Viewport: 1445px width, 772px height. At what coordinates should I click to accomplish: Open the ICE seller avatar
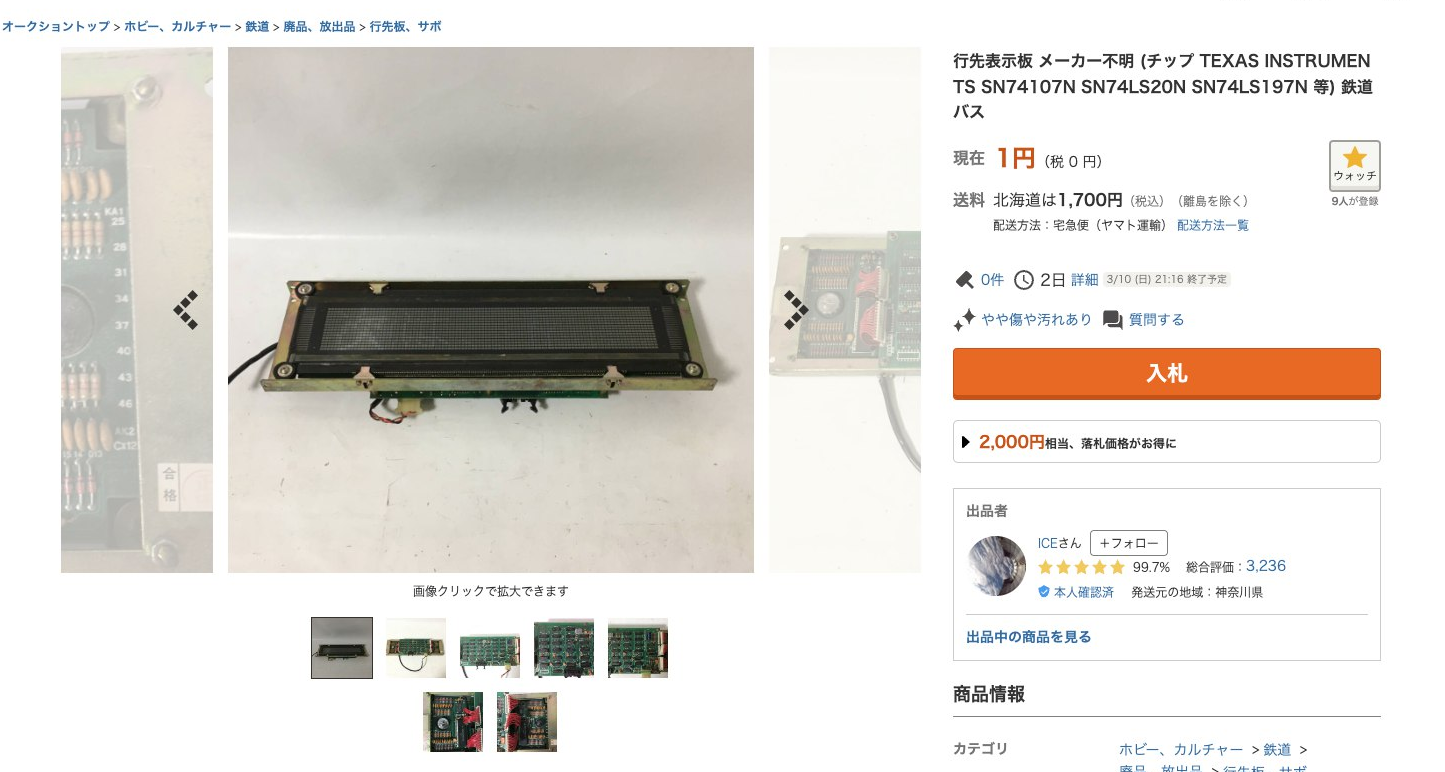997,566
